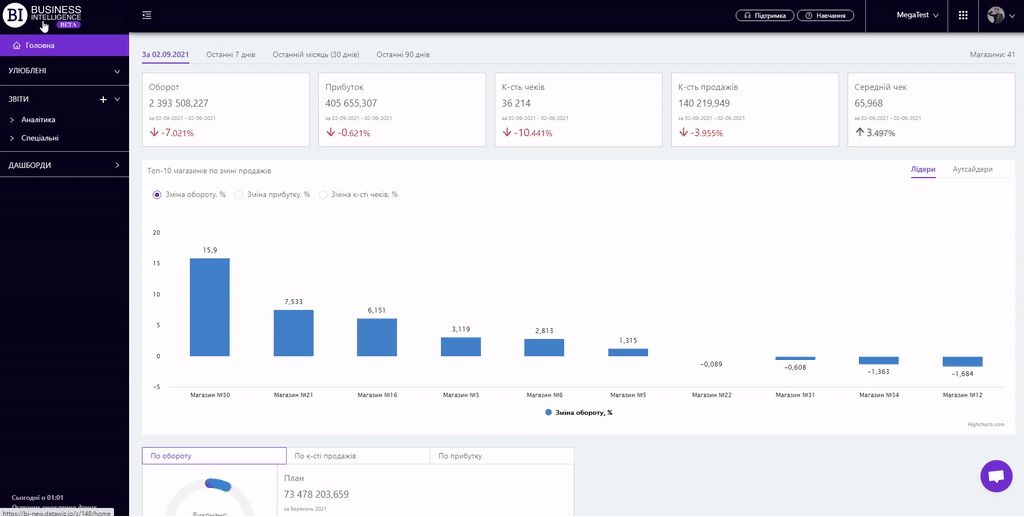Select the Зміна к-сті чеків radio button
1024x517 pixels.
[x=323, y=194]
